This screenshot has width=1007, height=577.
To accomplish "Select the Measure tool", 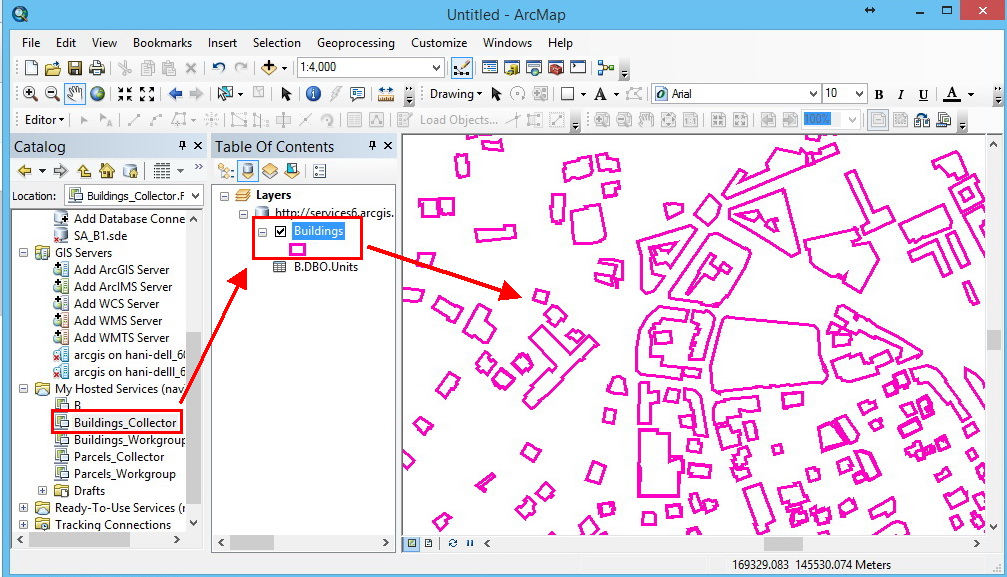I will tap(385, 94).
